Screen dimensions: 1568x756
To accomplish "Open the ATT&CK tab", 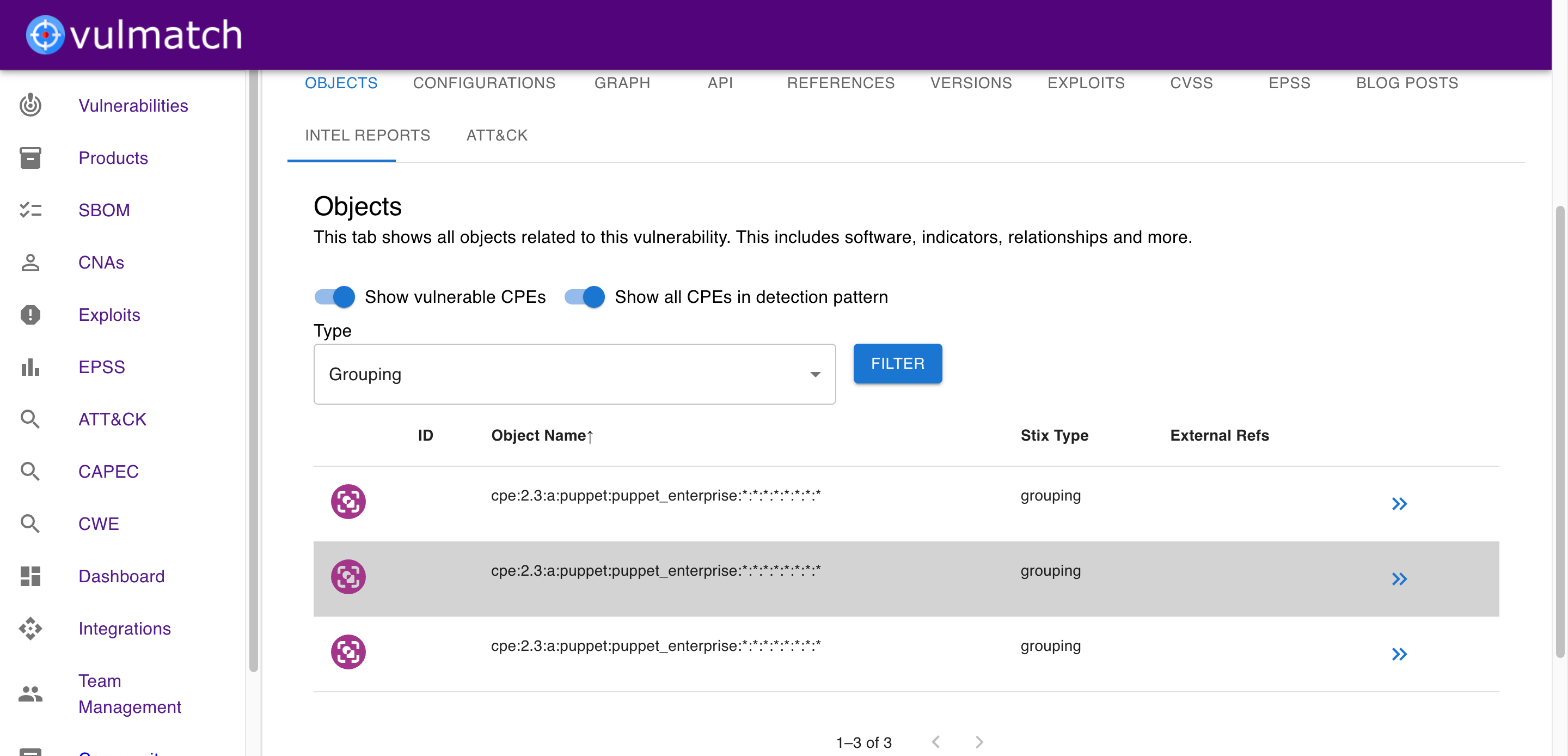I will (x=497, y=135).
